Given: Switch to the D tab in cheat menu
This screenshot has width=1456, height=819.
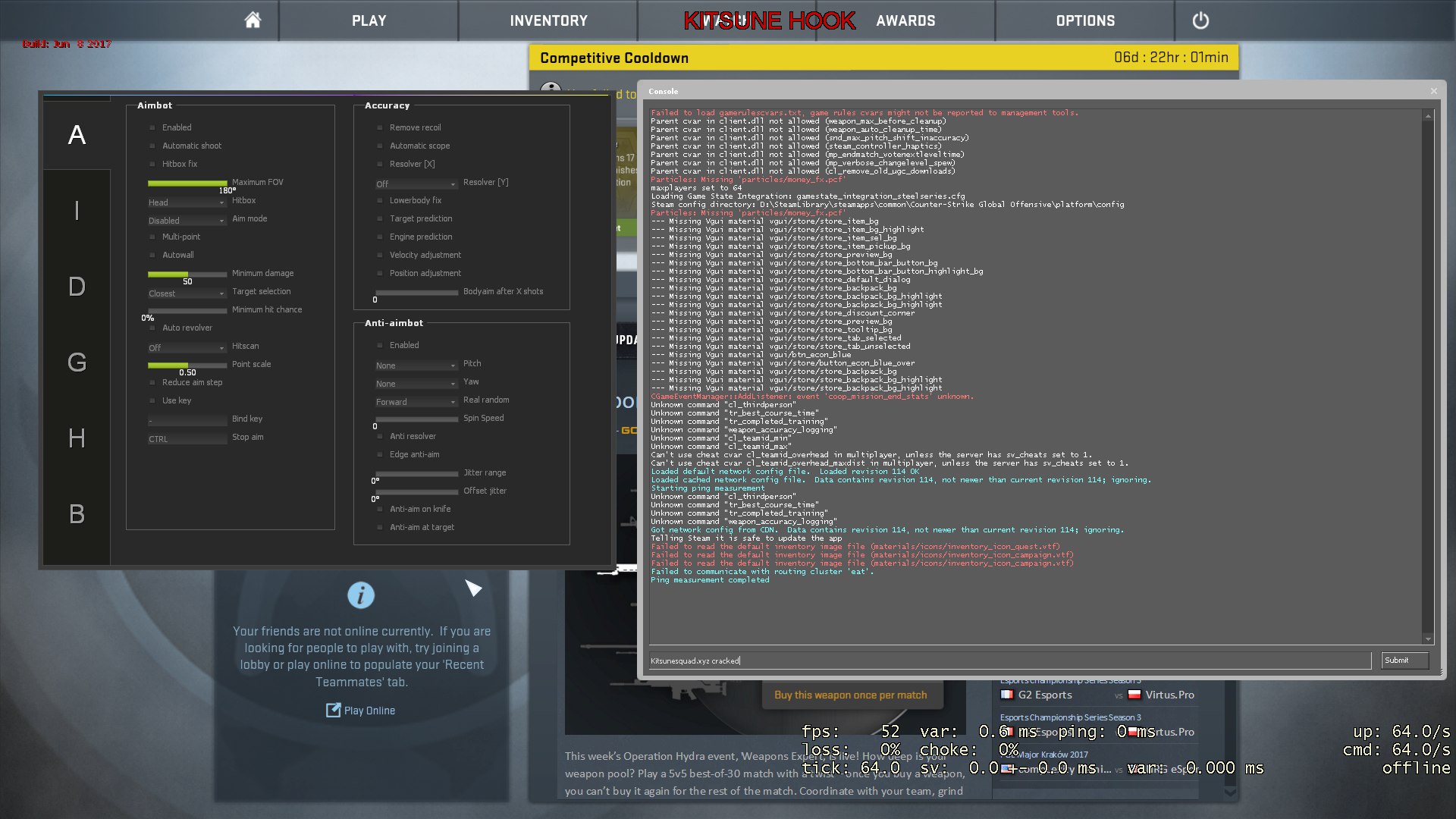Looking at the screenshot, I should (x=77, y=287).
